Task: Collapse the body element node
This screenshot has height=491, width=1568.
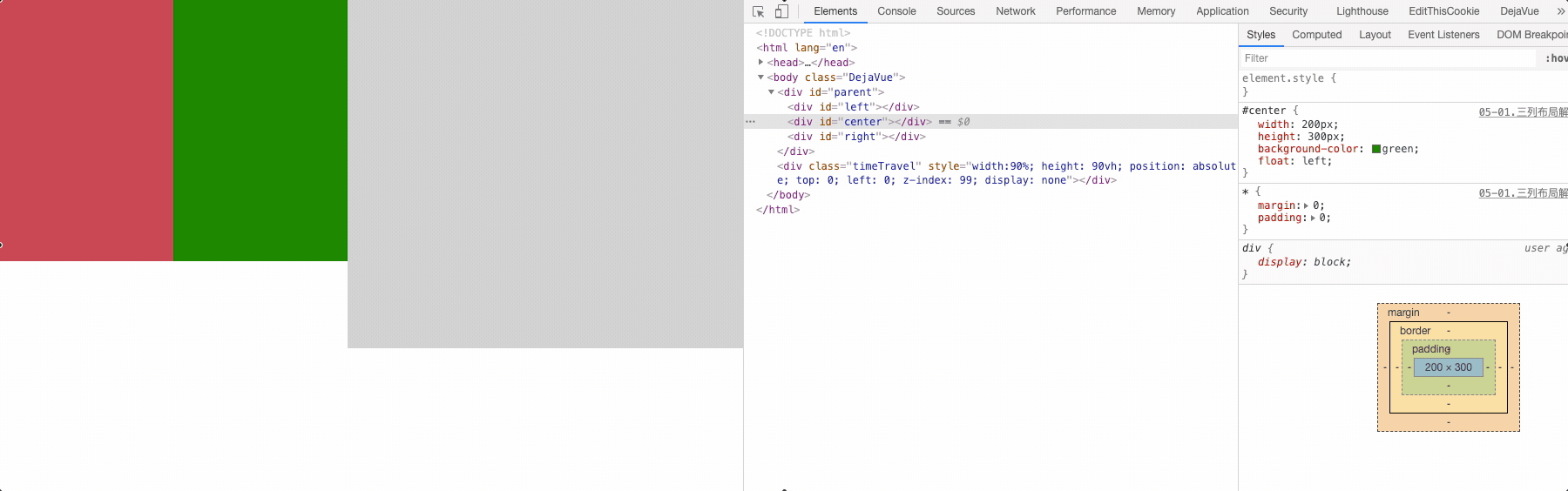Action: pyautogui.click(x=760, y=77)
